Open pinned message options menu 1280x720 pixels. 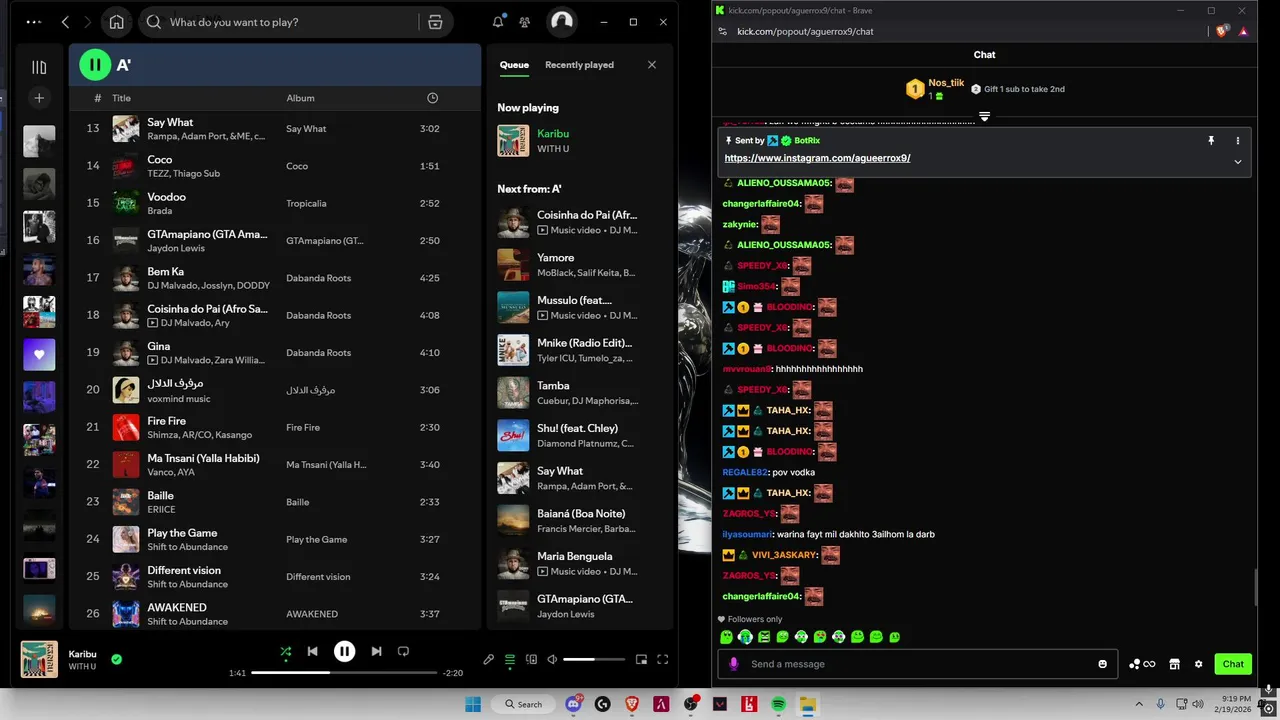point(1237,141)
